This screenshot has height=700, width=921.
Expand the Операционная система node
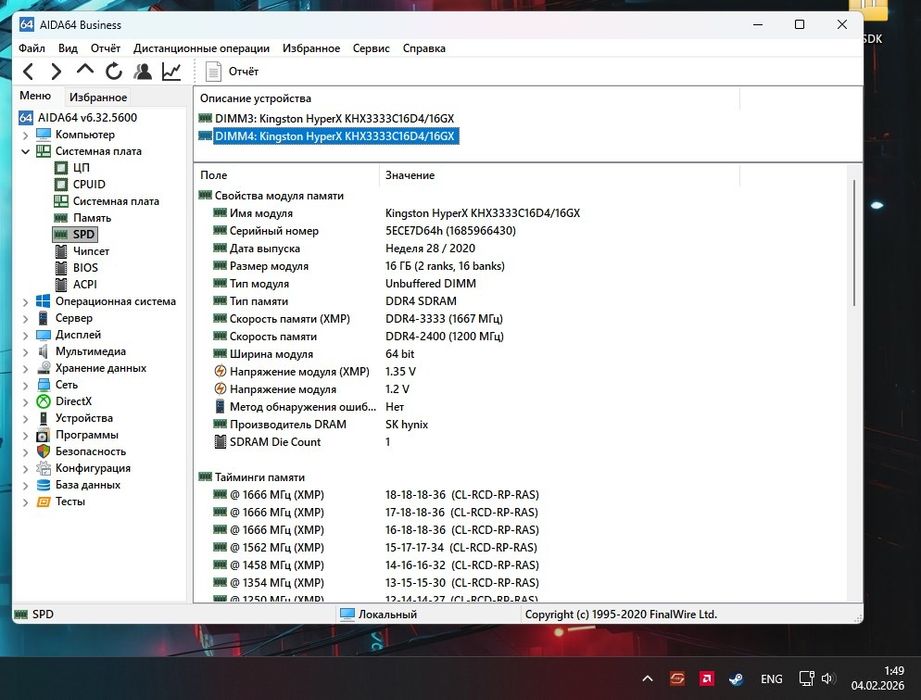point(25,302)
